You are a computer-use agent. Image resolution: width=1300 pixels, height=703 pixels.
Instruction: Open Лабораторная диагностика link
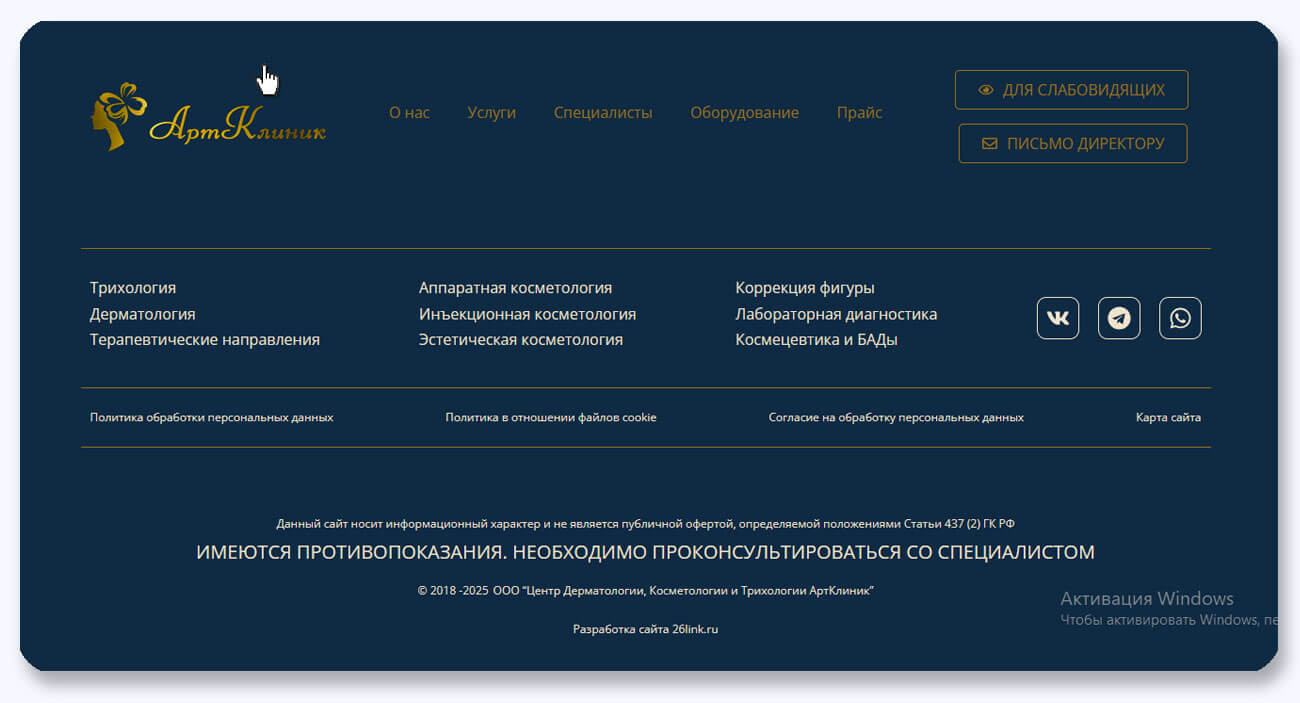836,314
